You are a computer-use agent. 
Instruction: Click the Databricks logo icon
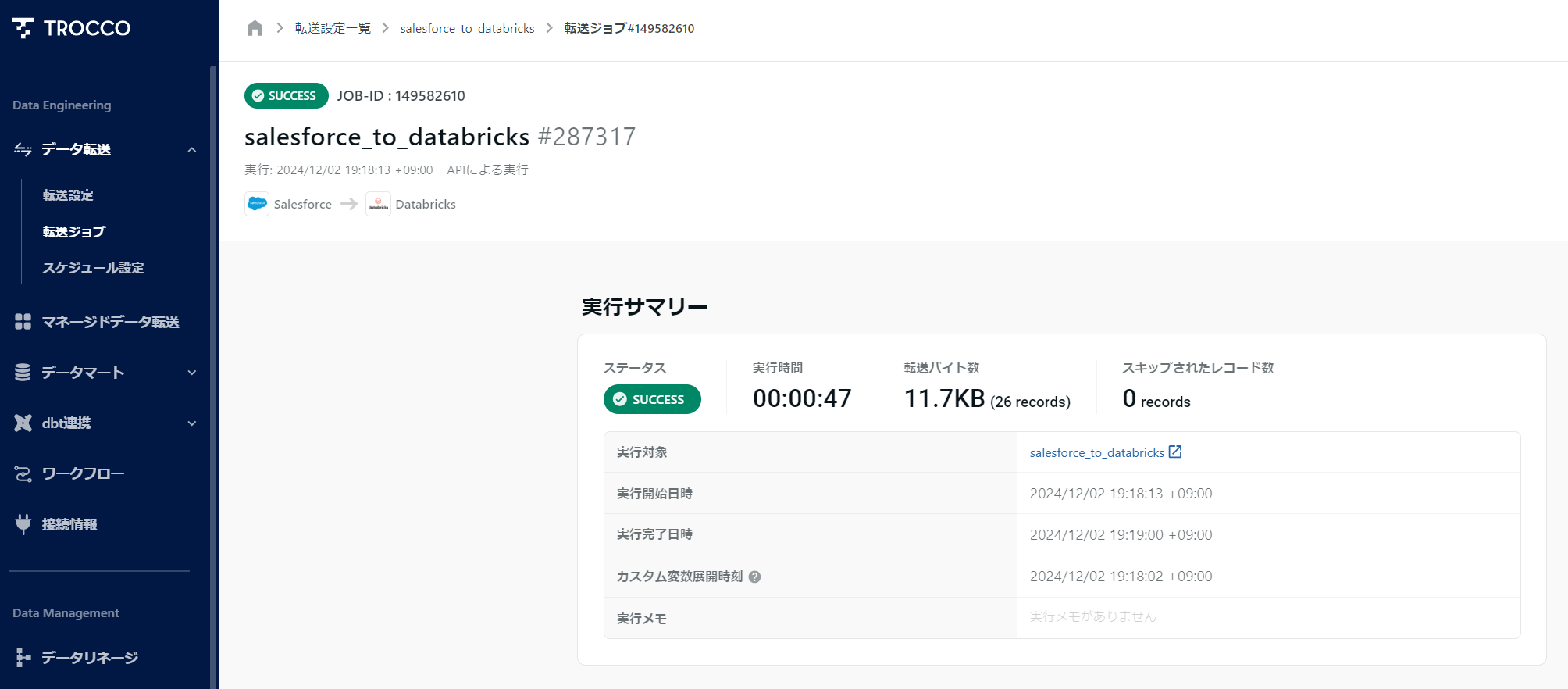click(x=378, y=204)
